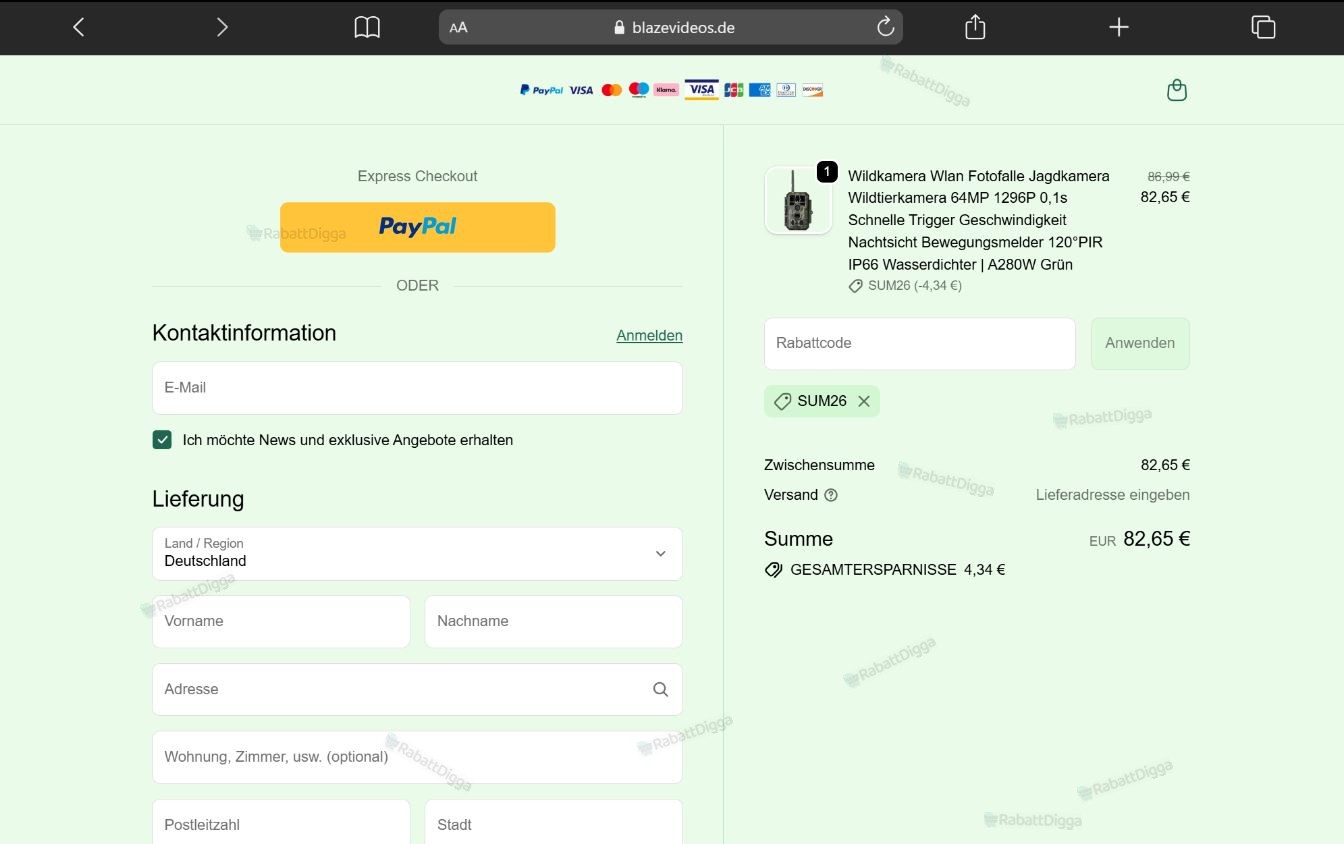Click the Mastercard payment logo
This screenshot has height=844, width=1344.
click(x=611, y=90)
